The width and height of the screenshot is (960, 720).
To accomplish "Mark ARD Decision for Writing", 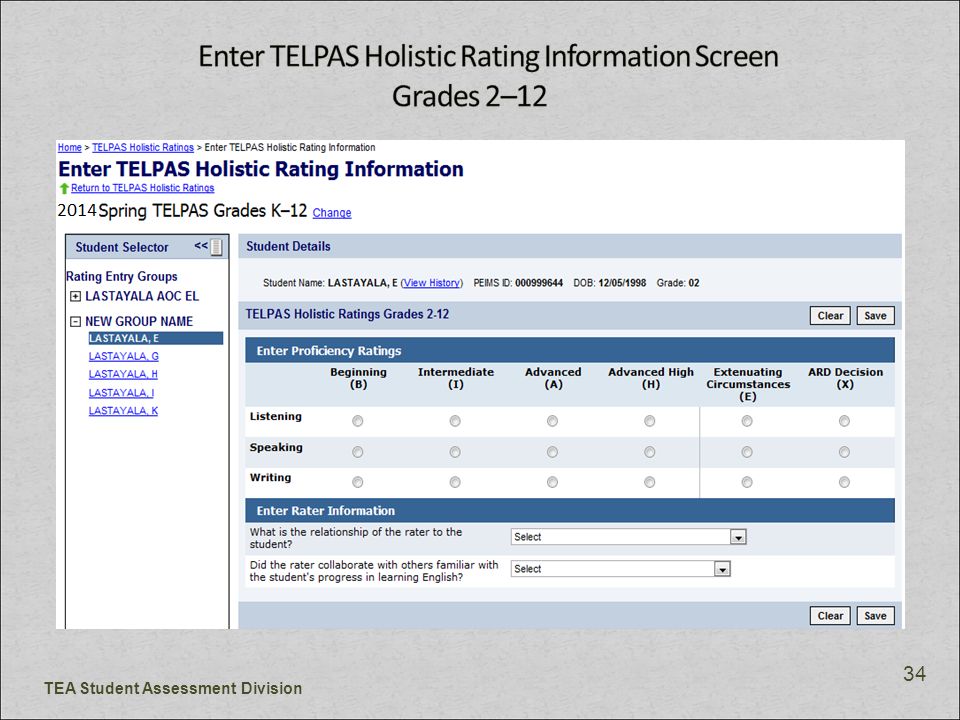I will 844,482.
